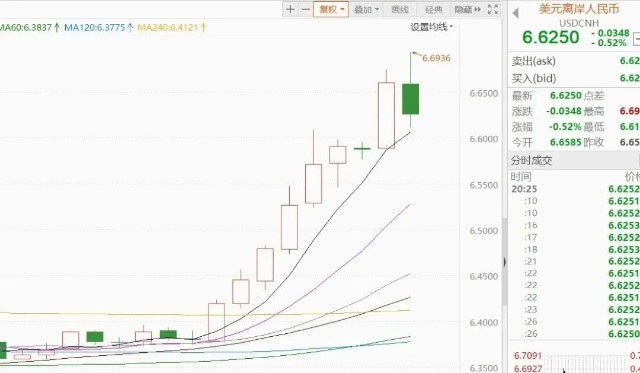Click the MA60:6.3837 indicator label
The width and height of the screenshot is (640, 373).
(29, 27)
